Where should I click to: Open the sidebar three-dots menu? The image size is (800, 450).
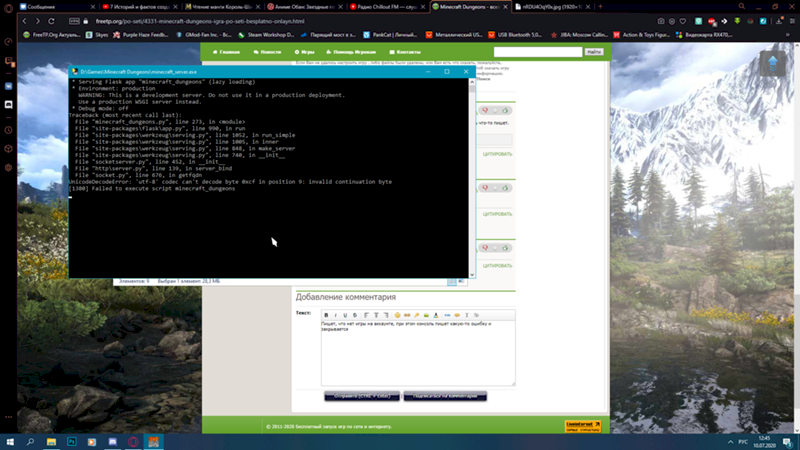coord(8,417)
